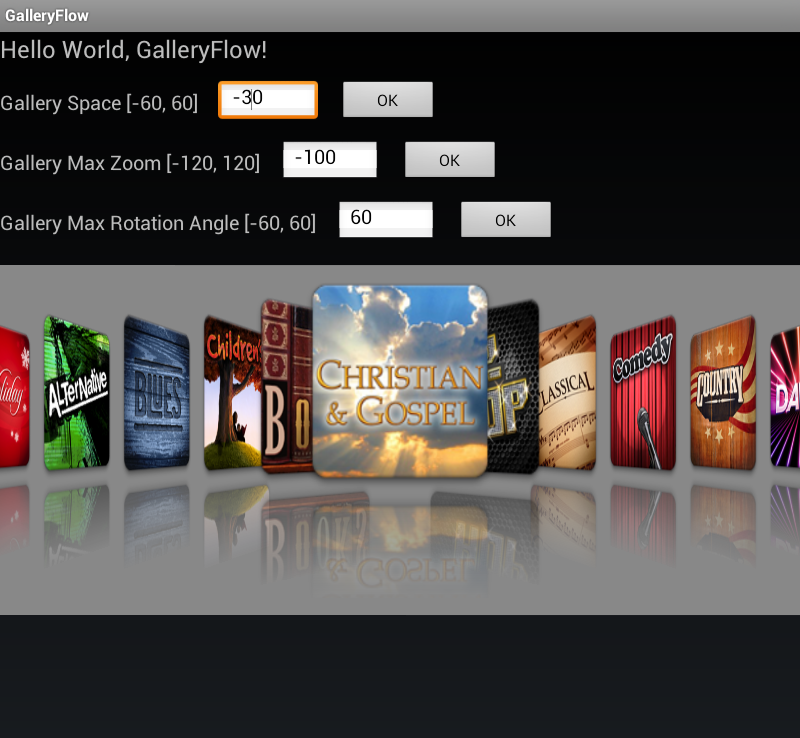Click the Children's genre cover
This screenshot has height=738, width=800.
tap(228, 390)
